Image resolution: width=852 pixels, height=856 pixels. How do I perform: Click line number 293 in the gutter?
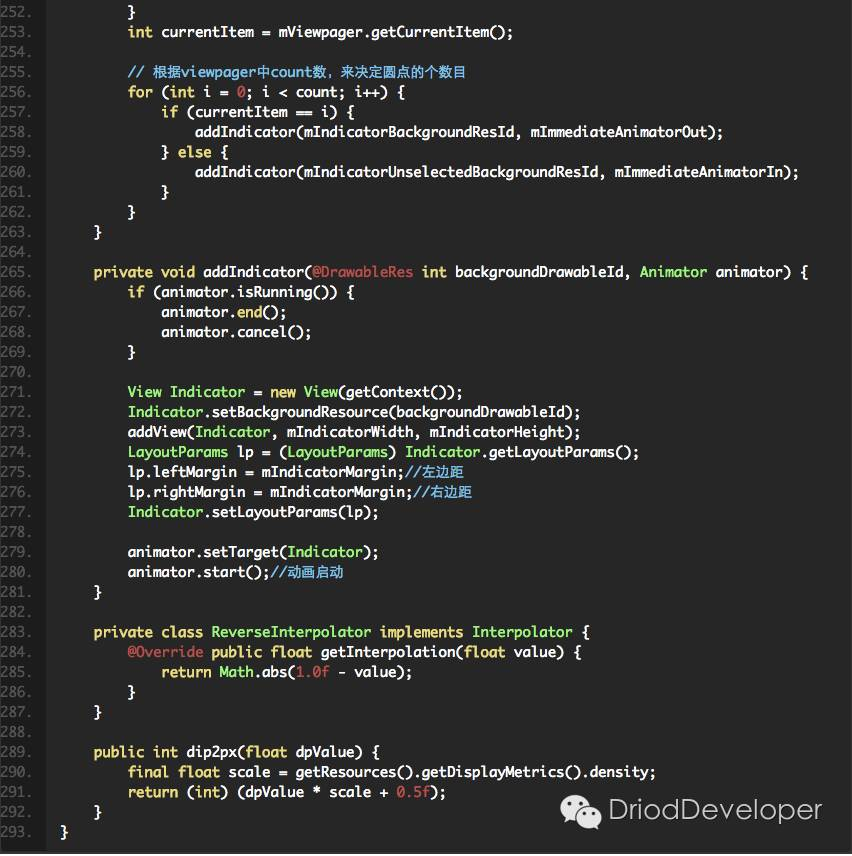[15, 833]
